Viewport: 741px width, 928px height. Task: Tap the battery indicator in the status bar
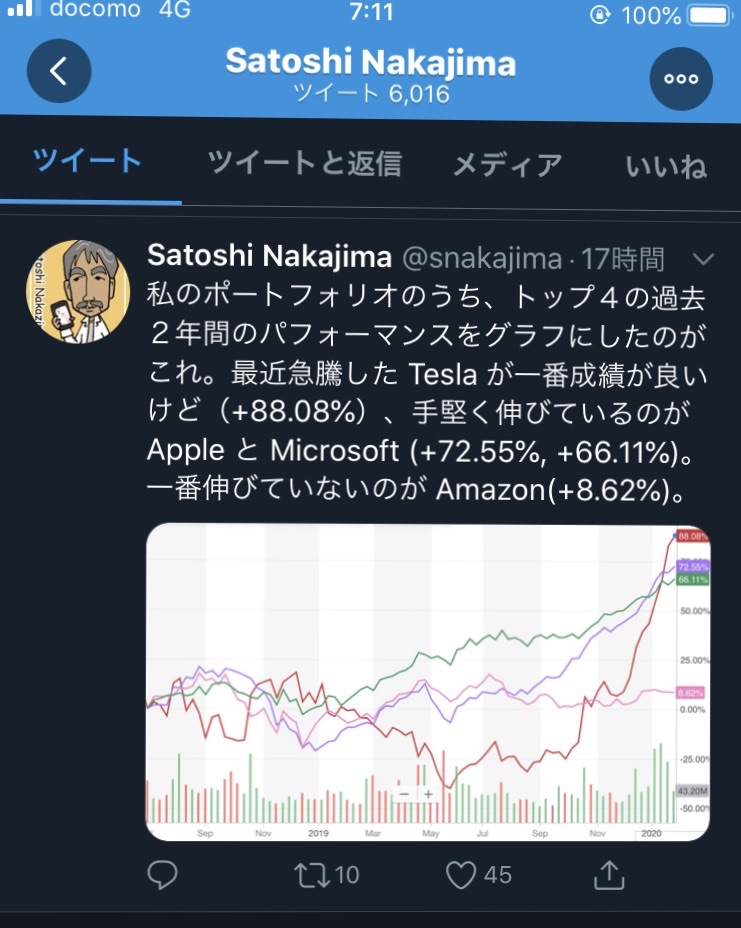click(709, 15)
